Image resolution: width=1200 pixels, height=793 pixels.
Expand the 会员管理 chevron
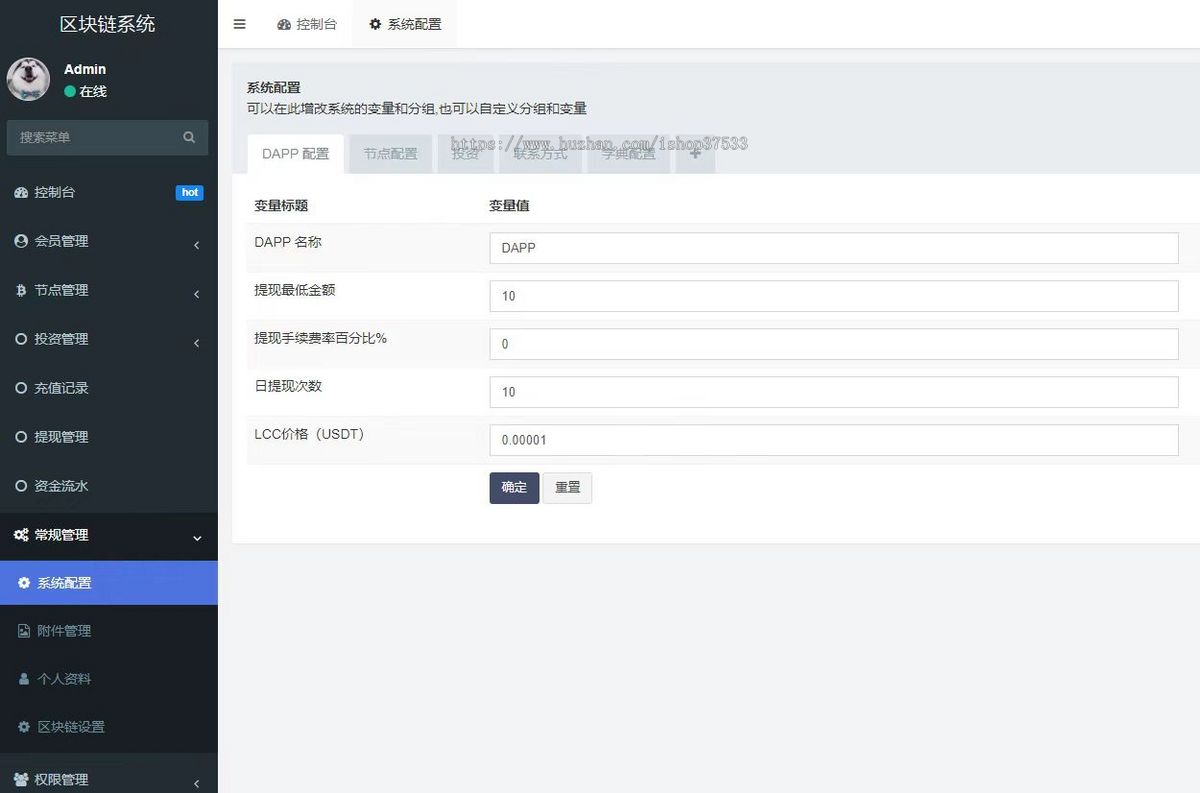click(196, 245)
